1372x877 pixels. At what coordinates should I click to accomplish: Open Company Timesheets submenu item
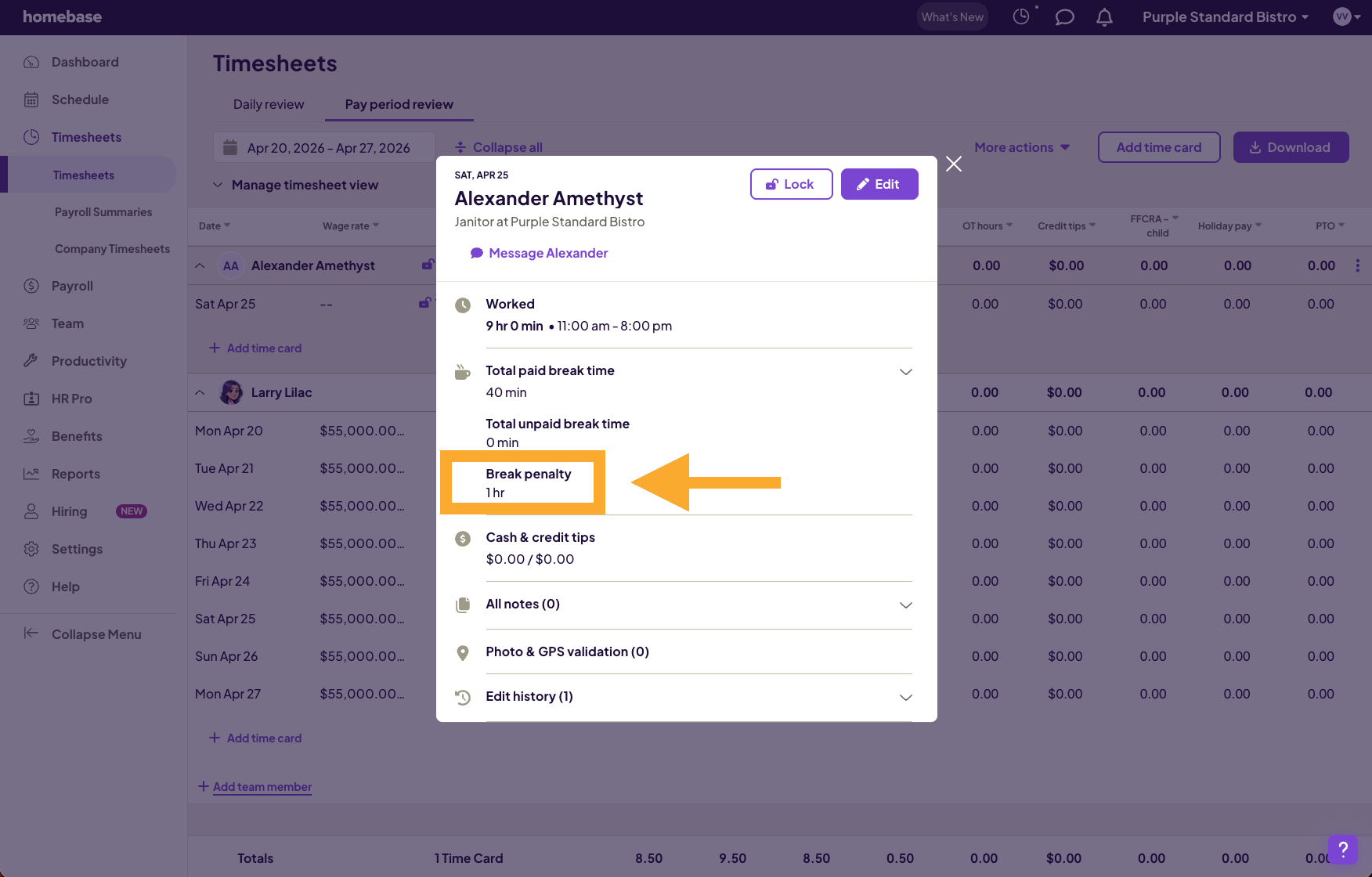(x=112, y=249)
